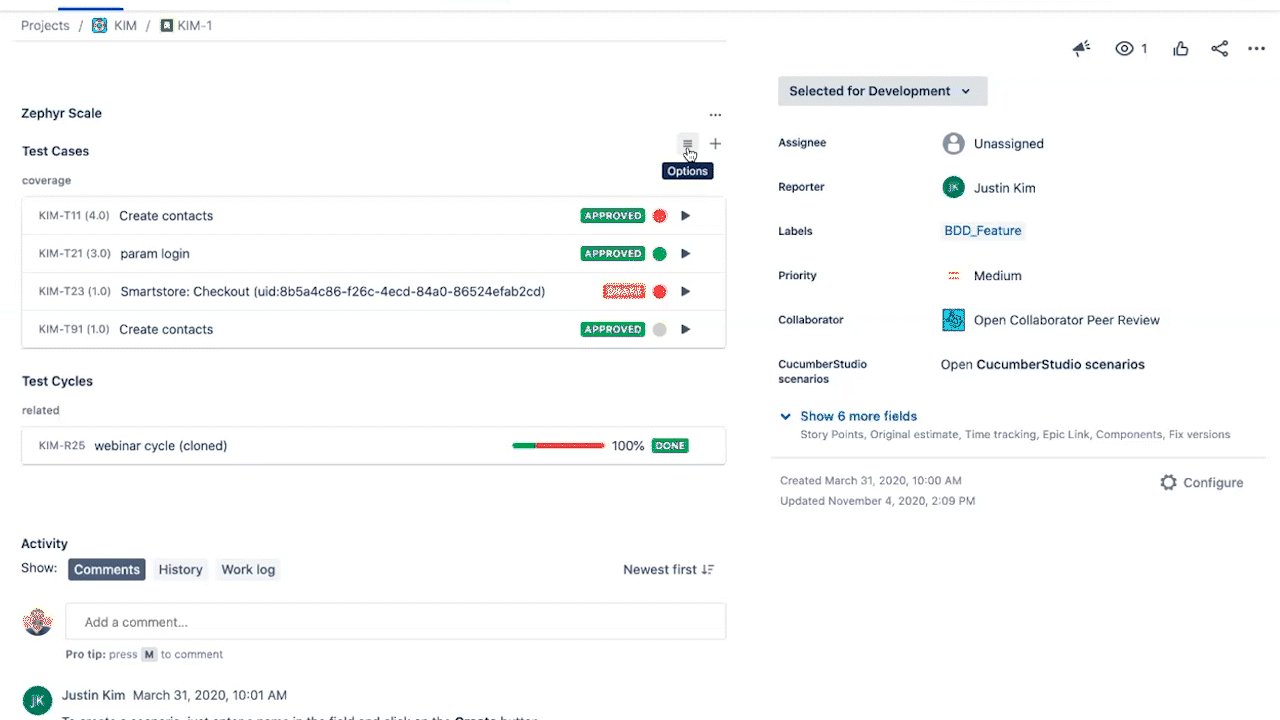Viewport: 1280px width, 720px height.
Task: Click Justin Kim reporter avatar
Action: point(953,187)
